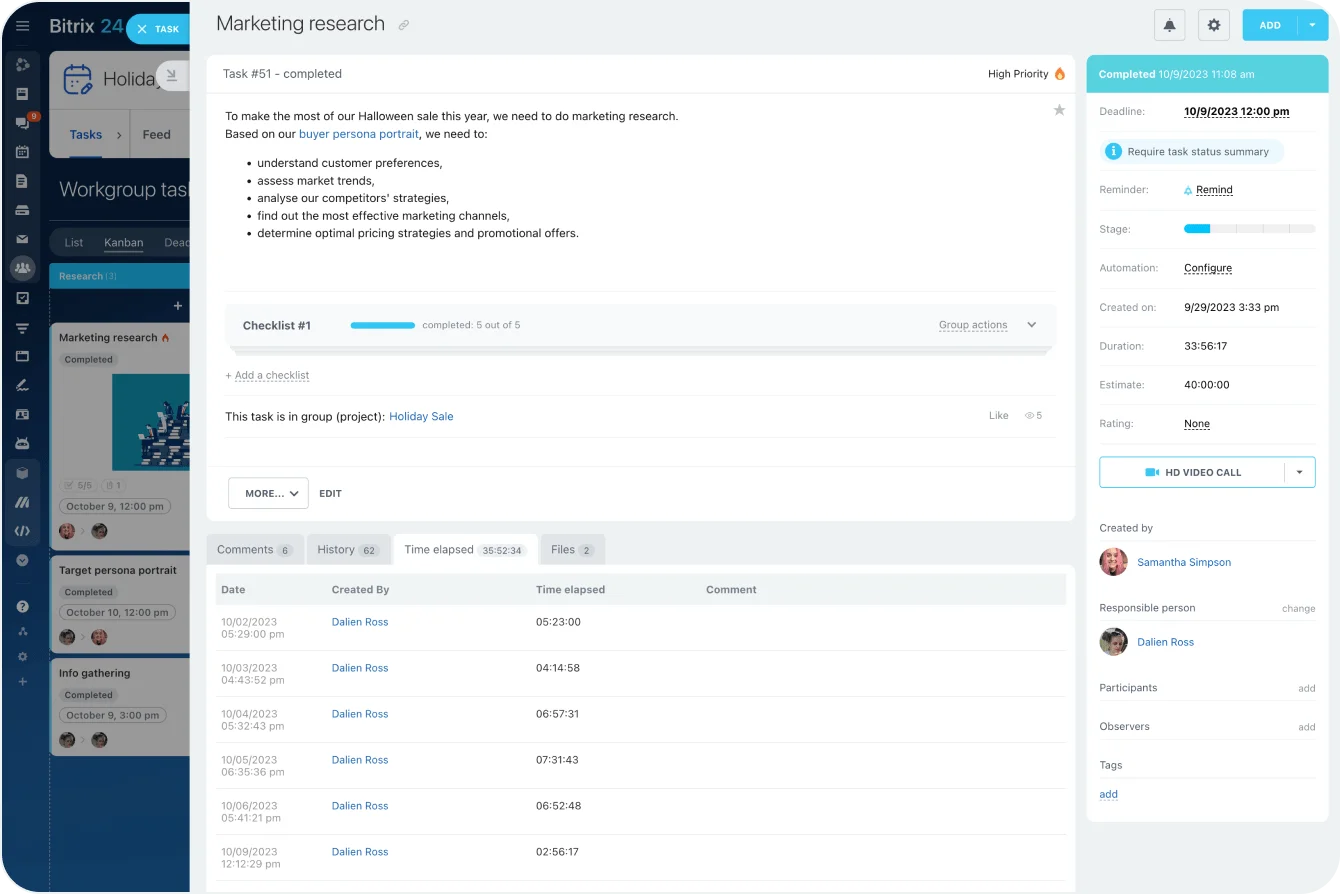Open the Holiday Sale project link
The height and width of the screenshot is (894, 1340).
[421, 416]
